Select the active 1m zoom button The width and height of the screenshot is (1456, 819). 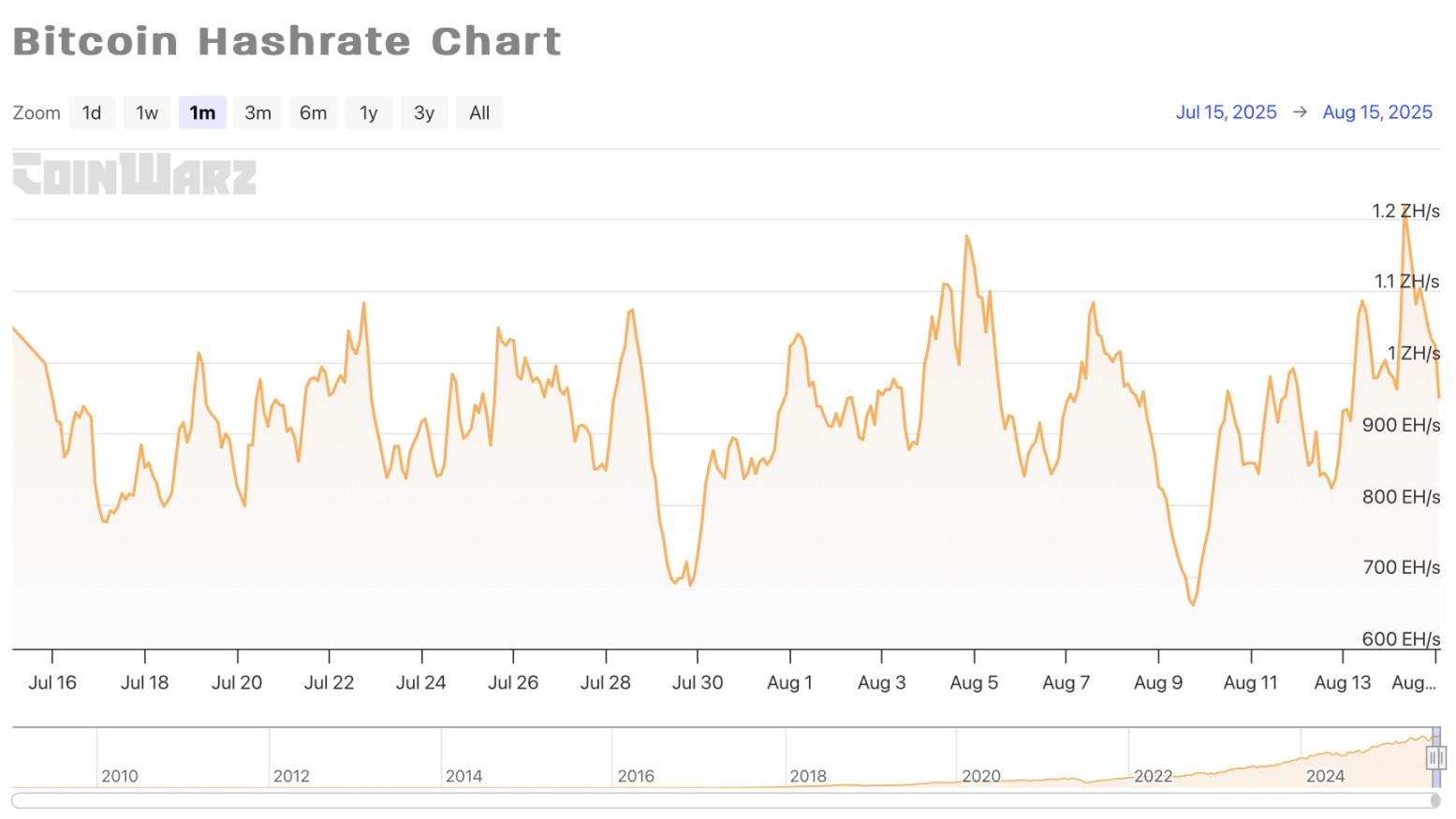coord(202,113)
